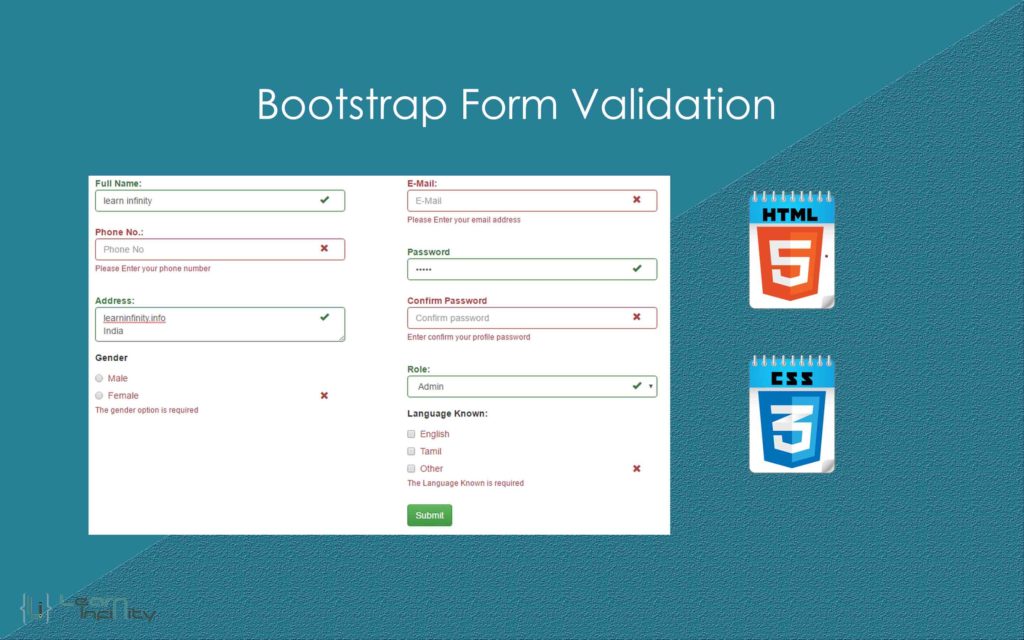The height and width of the screenshot is (640, 1024).
Task: Check the Tamil language option
Action: [411, 450]
